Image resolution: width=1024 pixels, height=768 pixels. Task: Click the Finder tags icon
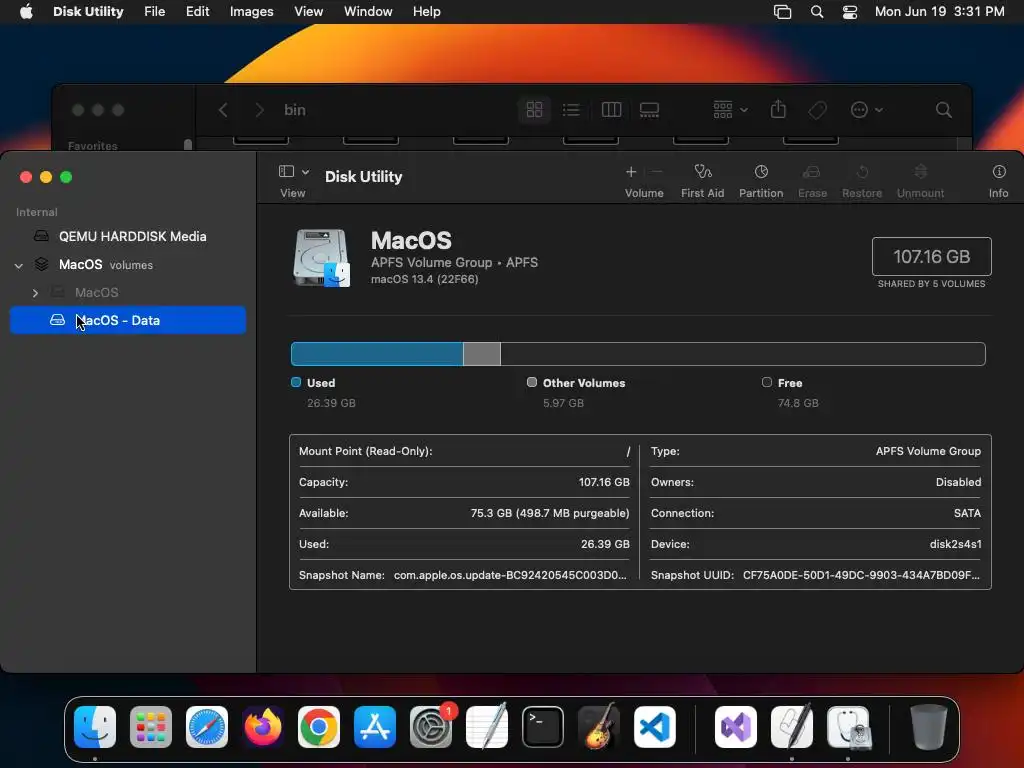(817, 110)
